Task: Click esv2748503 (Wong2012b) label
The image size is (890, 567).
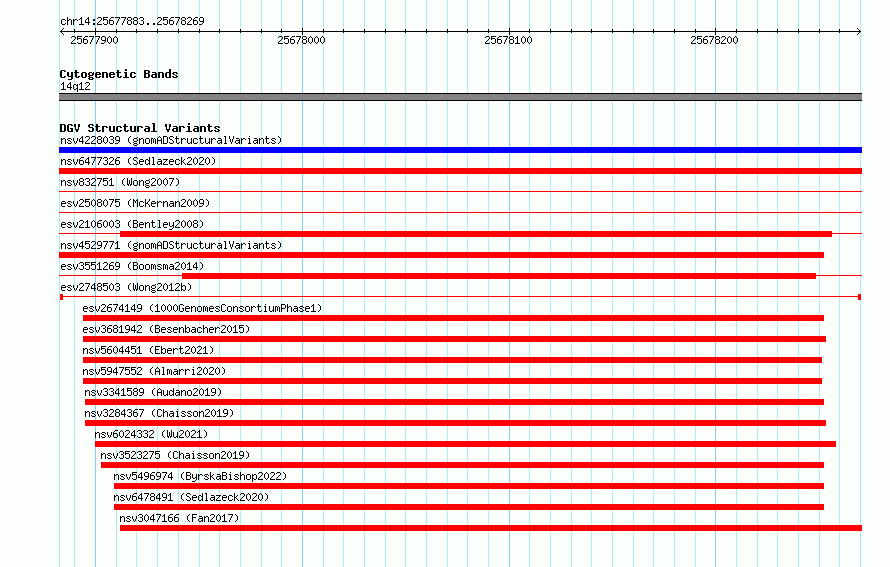Action: (x=126, y=287)
